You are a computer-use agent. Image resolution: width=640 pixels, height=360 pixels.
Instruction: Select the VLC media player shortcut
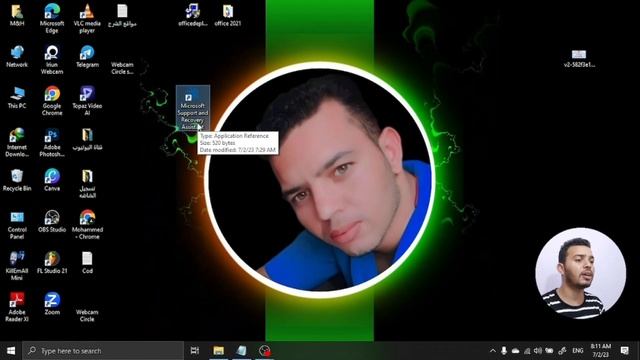click(x=87, y=18)
